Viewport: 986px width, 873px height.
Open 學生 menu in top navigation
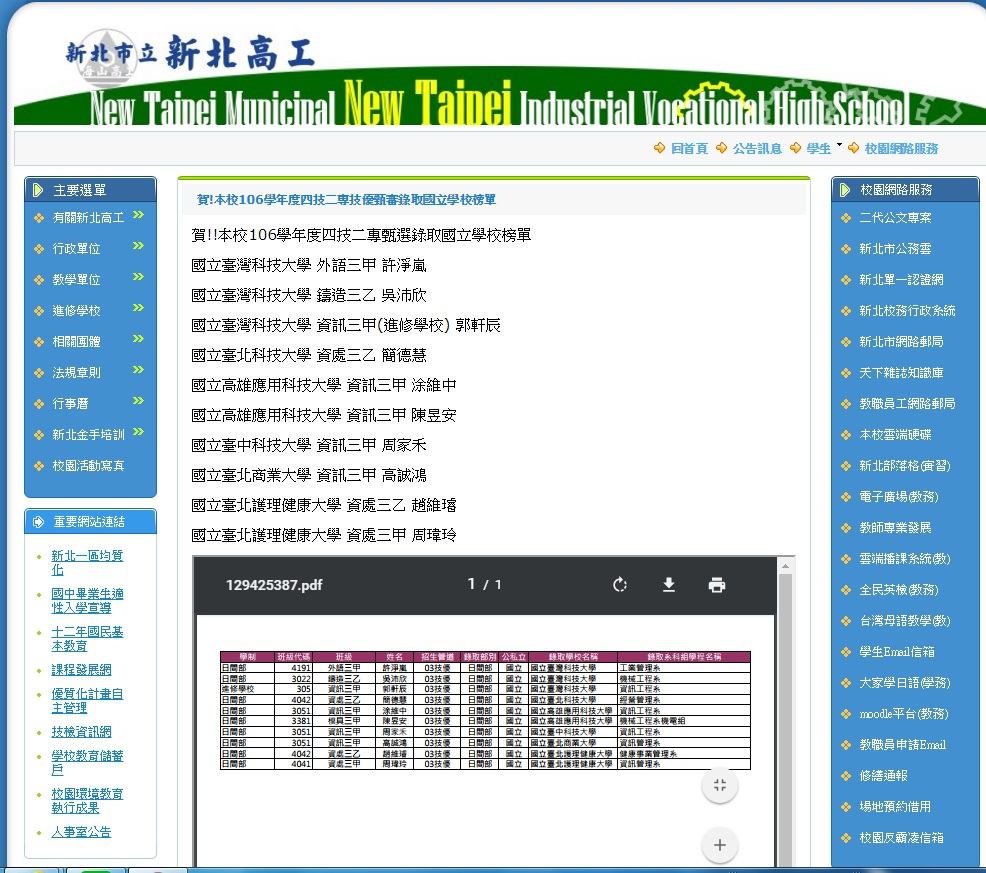pyautogui.click(x=818, y=148)
